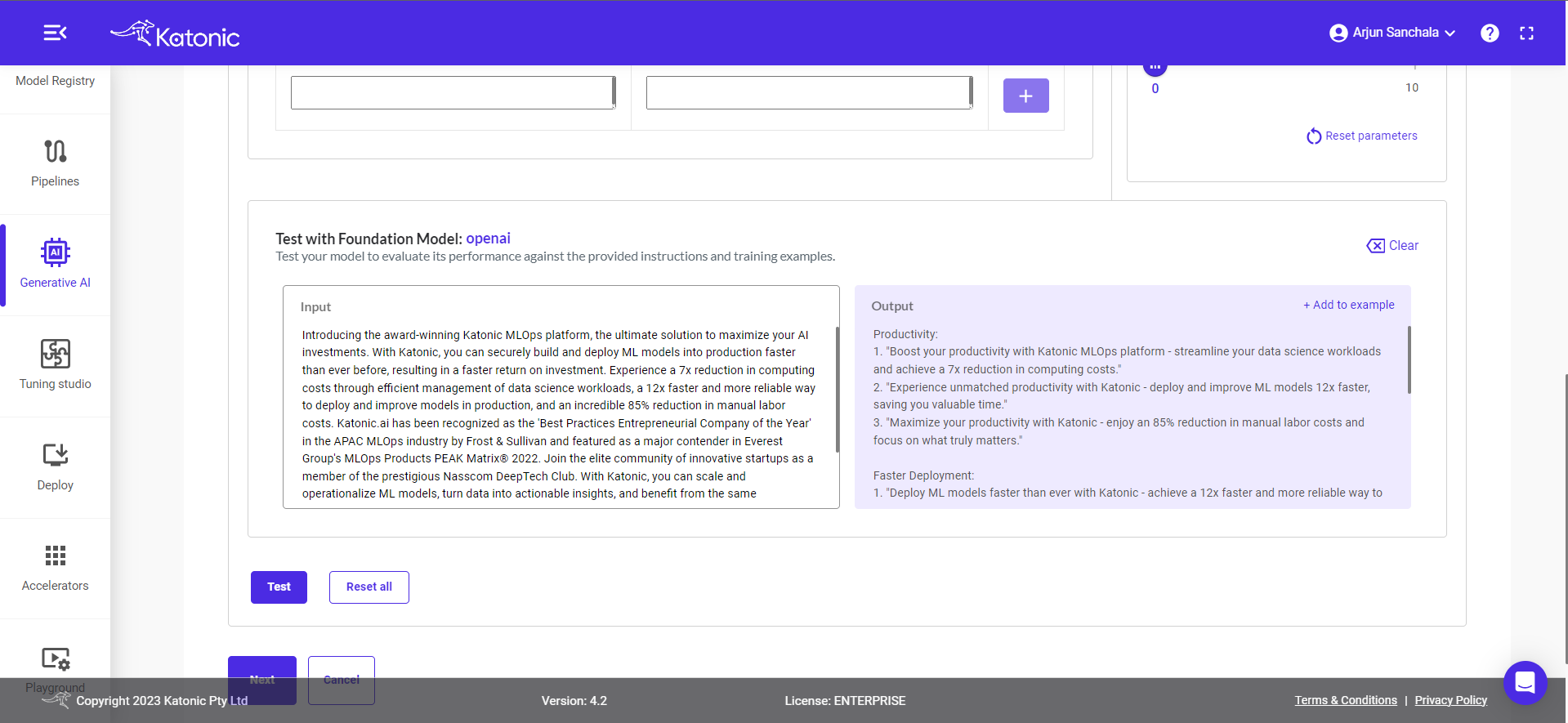
Task: Open Tuning studio from sidebar
Action: 55,366
